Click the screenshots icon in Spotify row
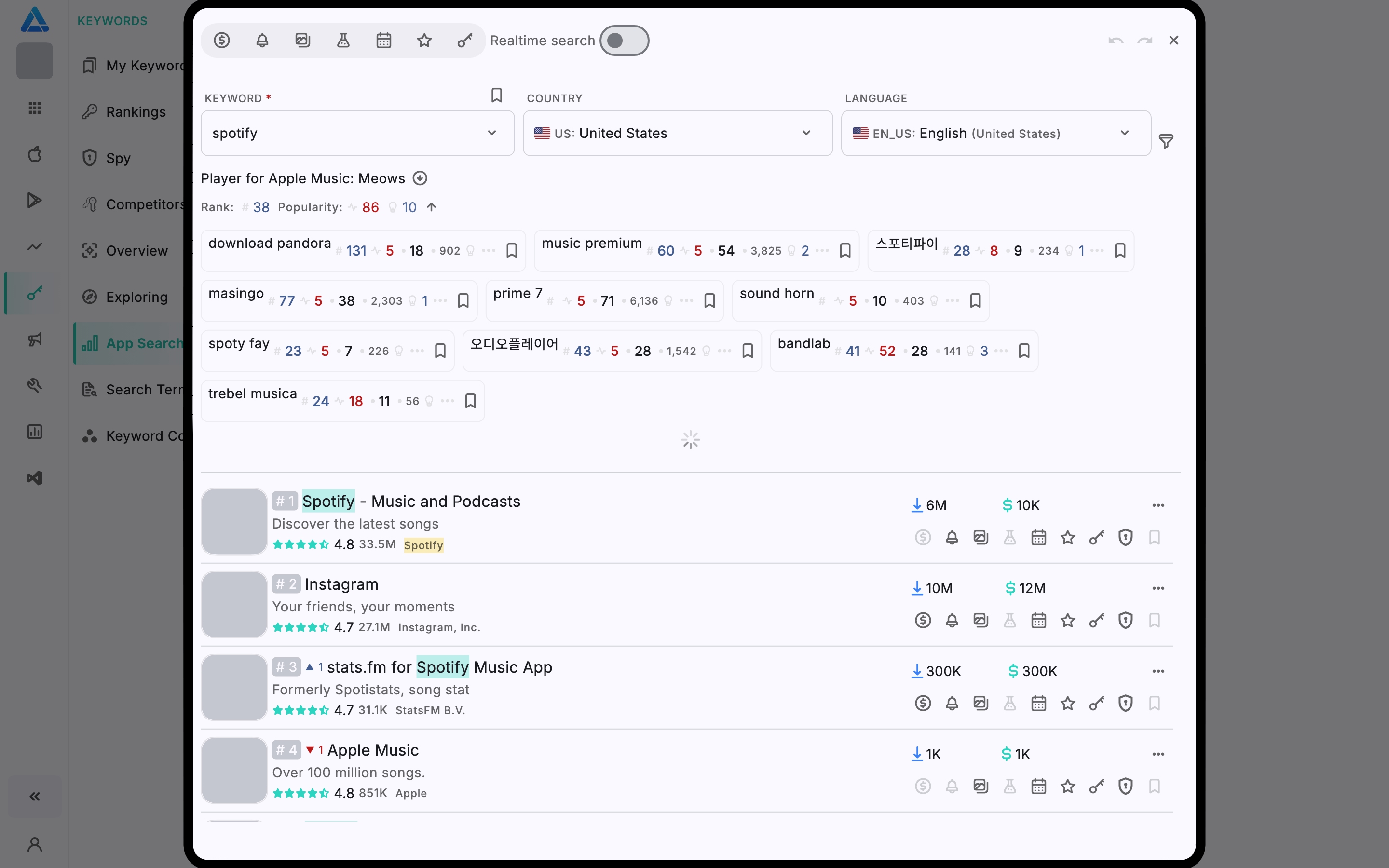This screenshot has width=1389, height=868. [x=981, y=538]
